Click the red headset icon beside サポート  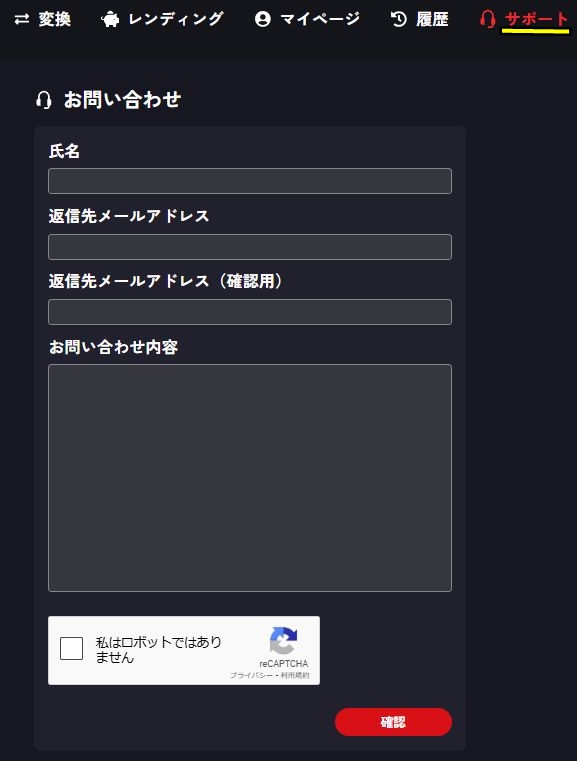(487, 19)
